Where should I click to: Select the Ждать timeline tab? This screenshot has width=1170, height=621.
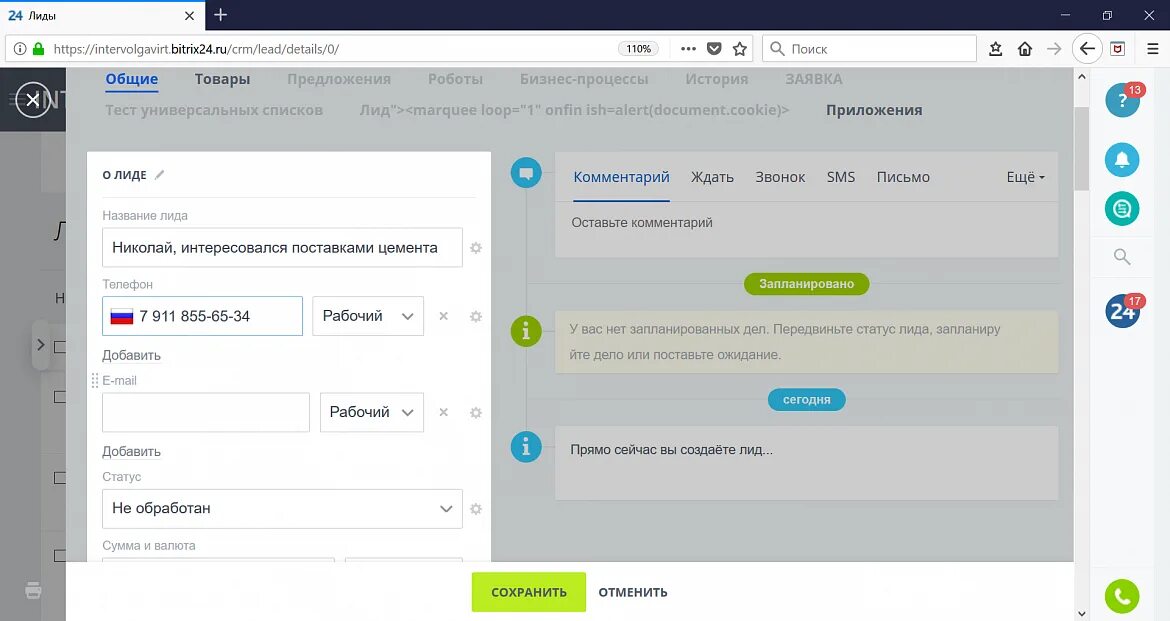(x=712, y=177)
